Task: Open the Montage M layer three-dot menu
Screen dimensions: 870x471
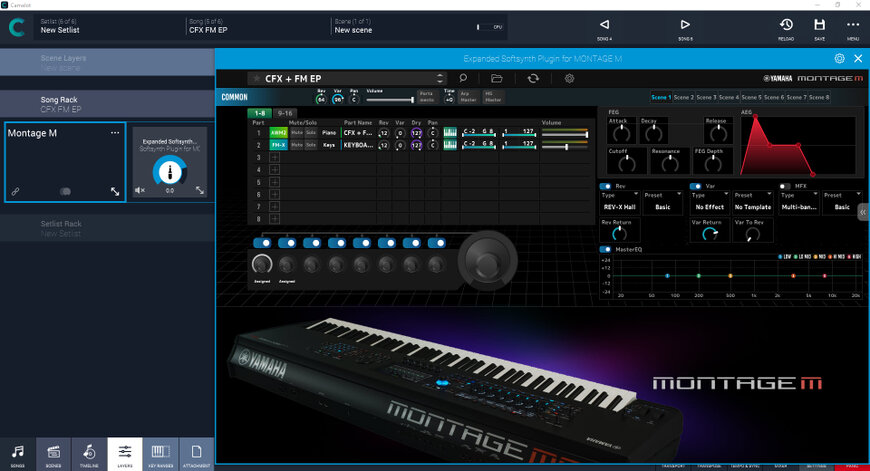Action: [x=115, y=132]
